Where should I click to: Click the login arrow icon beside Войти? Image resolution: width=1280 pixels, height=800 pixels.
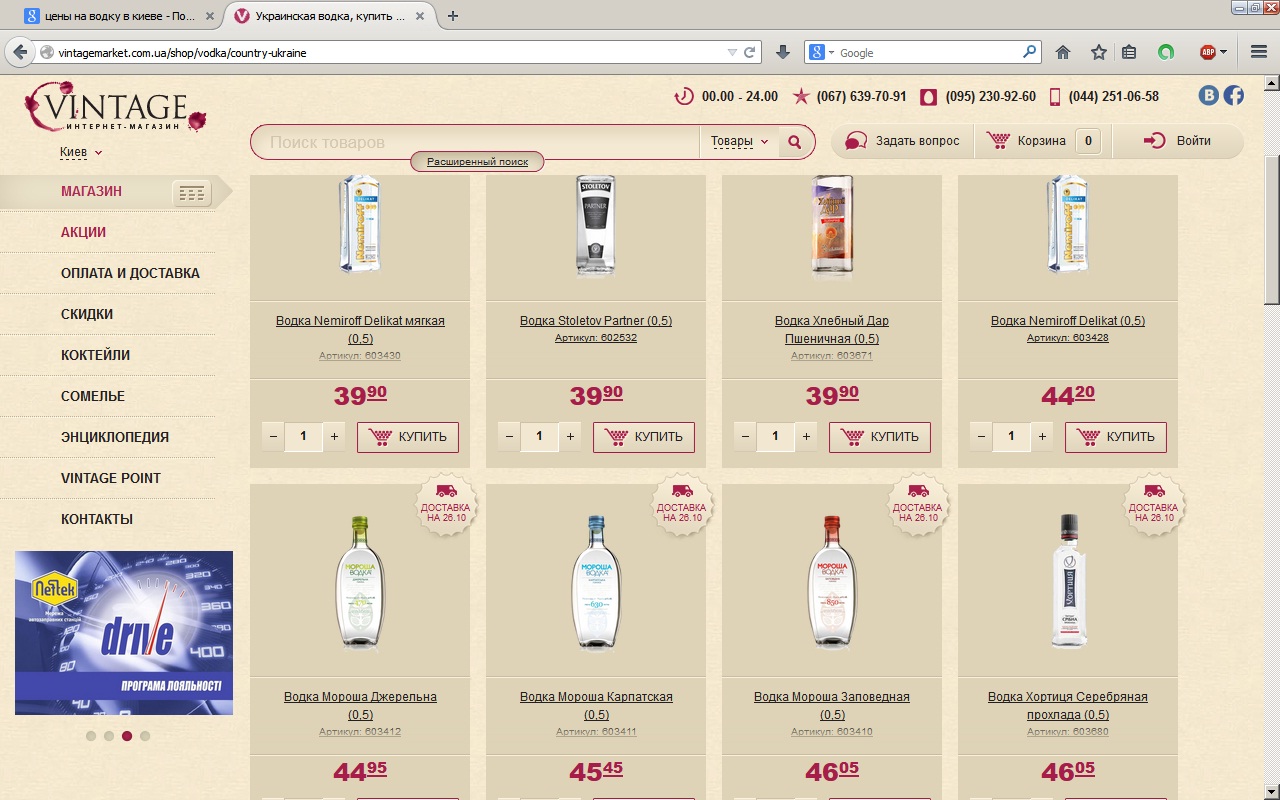1154,141
